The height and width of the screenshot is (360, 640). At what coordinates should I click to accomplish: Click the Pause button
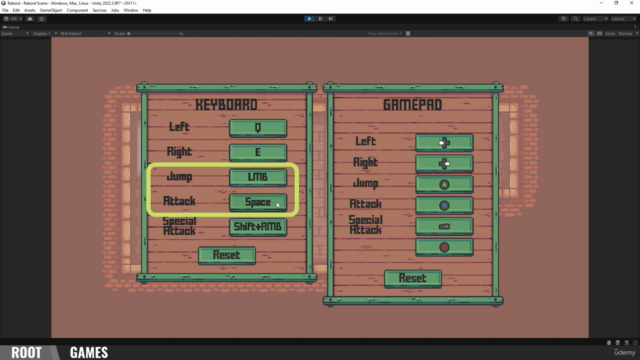(x=320, y=19)
